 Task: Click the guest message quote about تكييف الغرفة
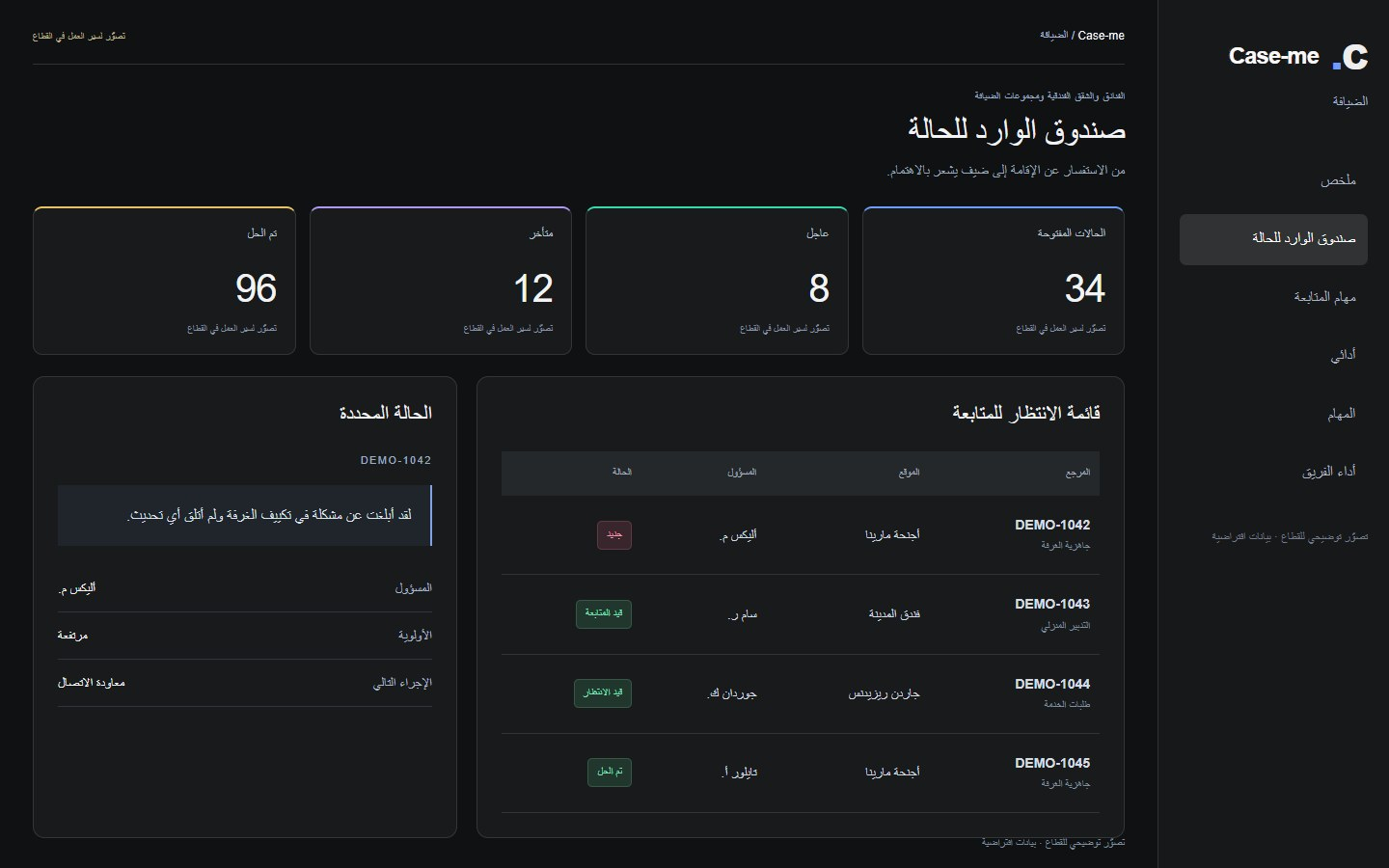245,516
